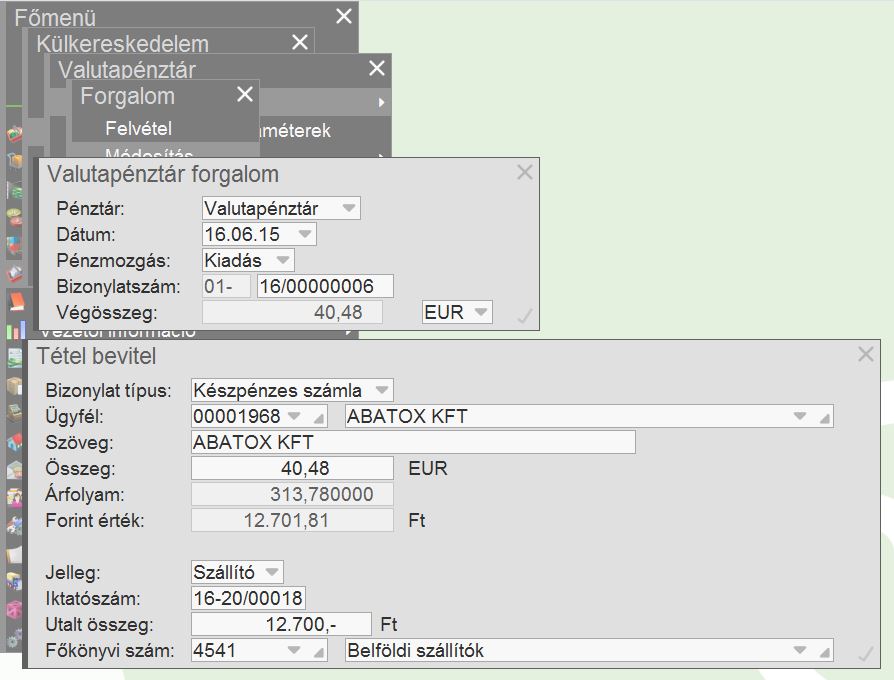The height and width of the screenshot is (680, 894).
Task: Click the Főkönyvi szám label
Action: click(109, 650)
